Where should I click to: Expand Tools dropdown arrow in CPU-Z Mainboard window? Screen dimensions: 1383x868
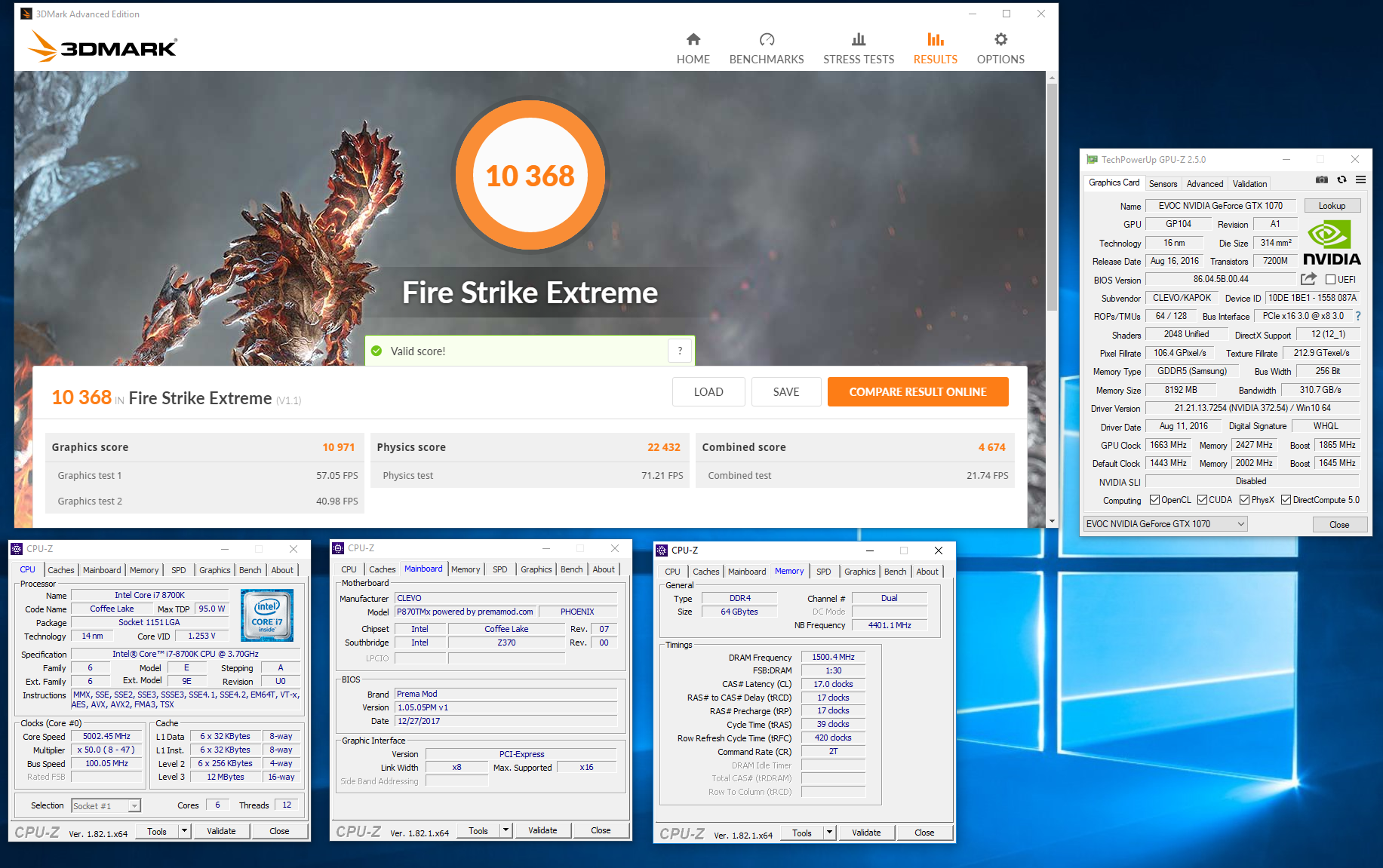point(506,830)
